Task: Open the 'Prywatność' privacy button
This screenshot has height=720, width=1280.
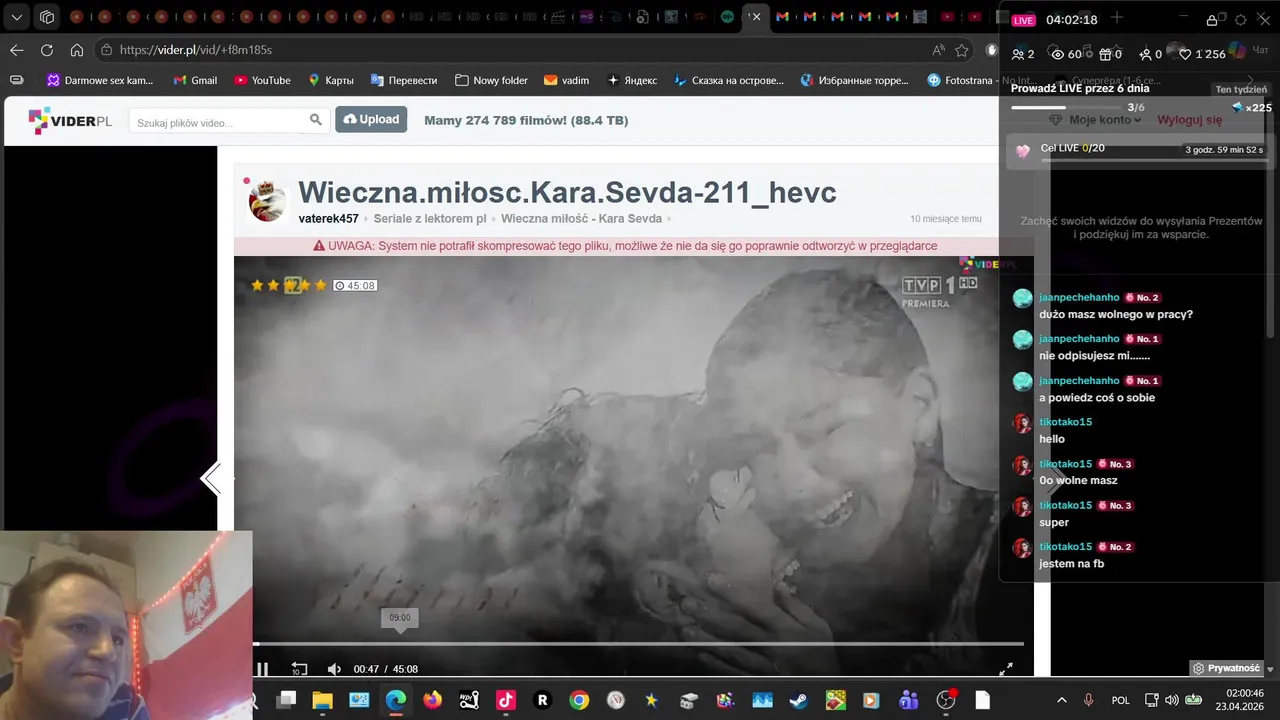Action: coord(1227,668)
